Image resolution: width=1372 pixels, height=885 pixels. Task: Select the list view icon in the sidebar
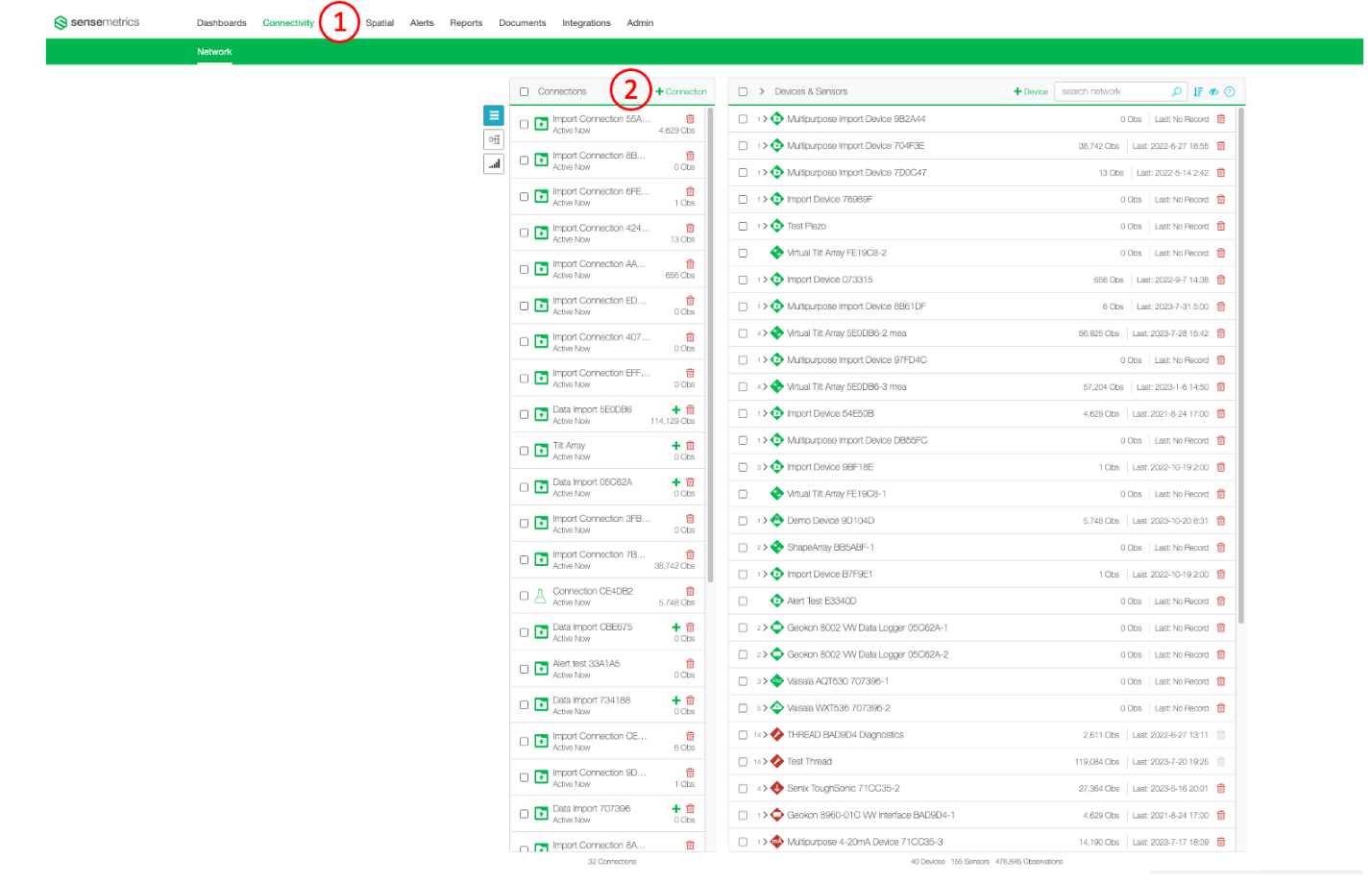(493, 115)
